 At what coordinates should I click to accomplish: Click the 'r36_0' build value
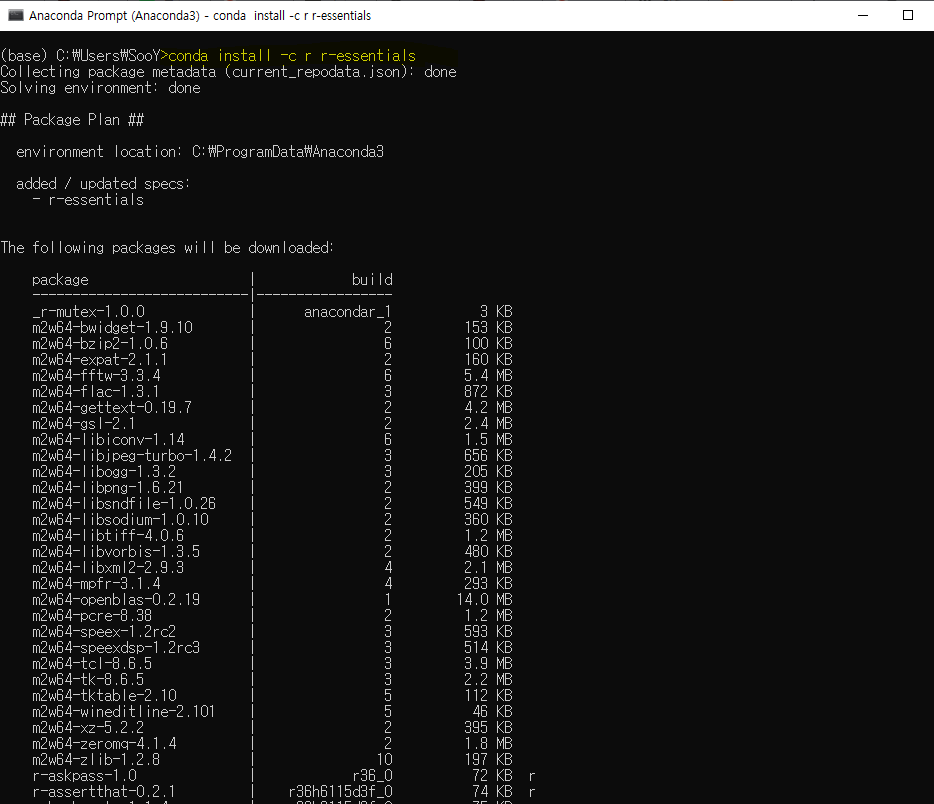pos(372,776)
